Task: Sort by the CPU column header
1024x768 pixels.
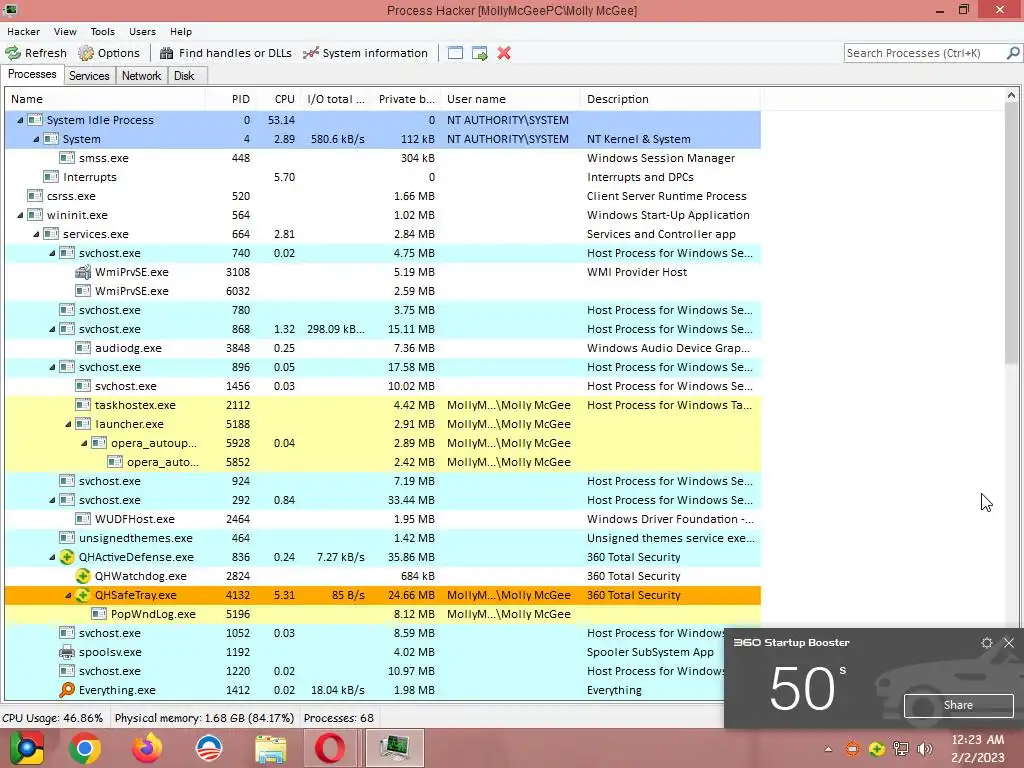Action: pos(279,99)
